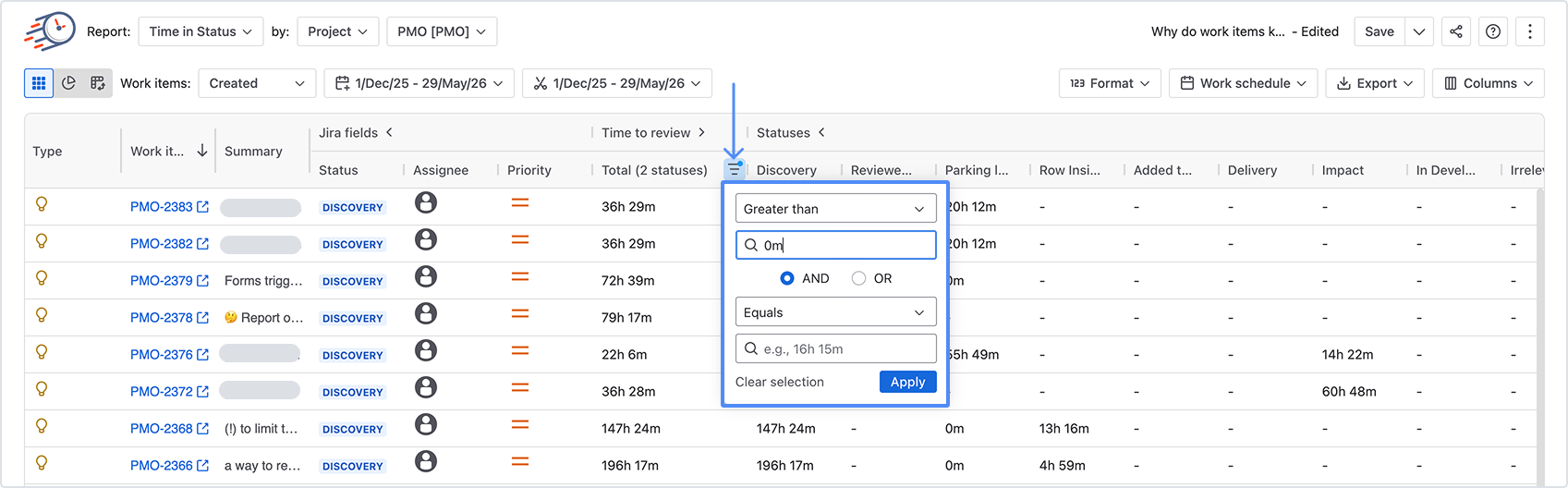Open the three-dots more menu
Viewport: 1568px width, 488px height.
pos(1530,31)
